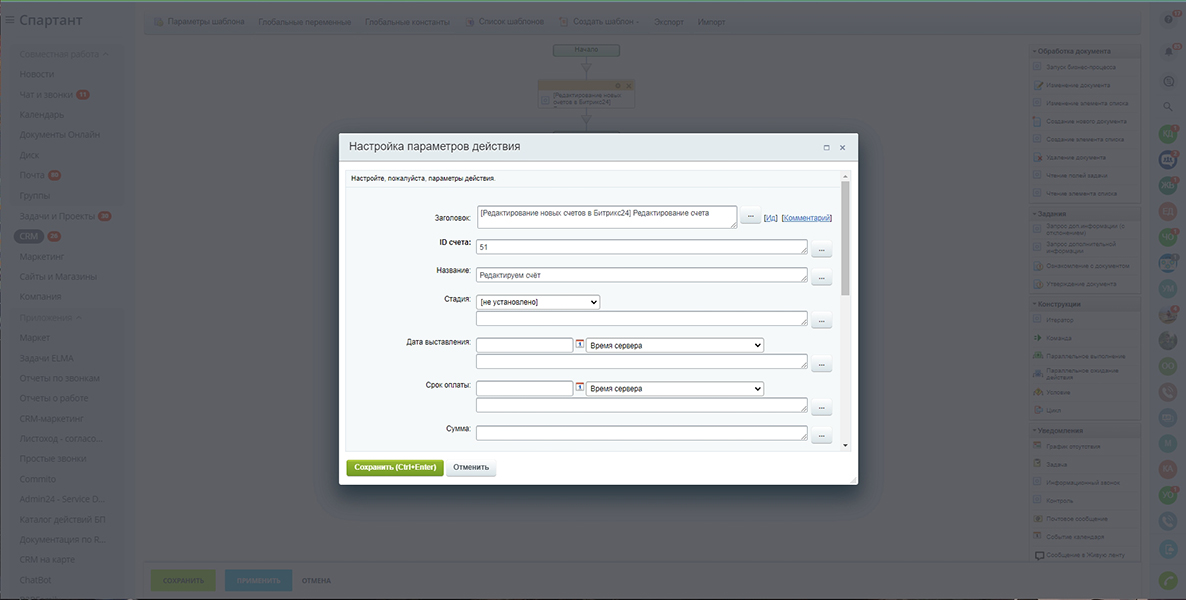
Task: Open the calendar picker for Срок оплаты
Action: coord(580,388)
